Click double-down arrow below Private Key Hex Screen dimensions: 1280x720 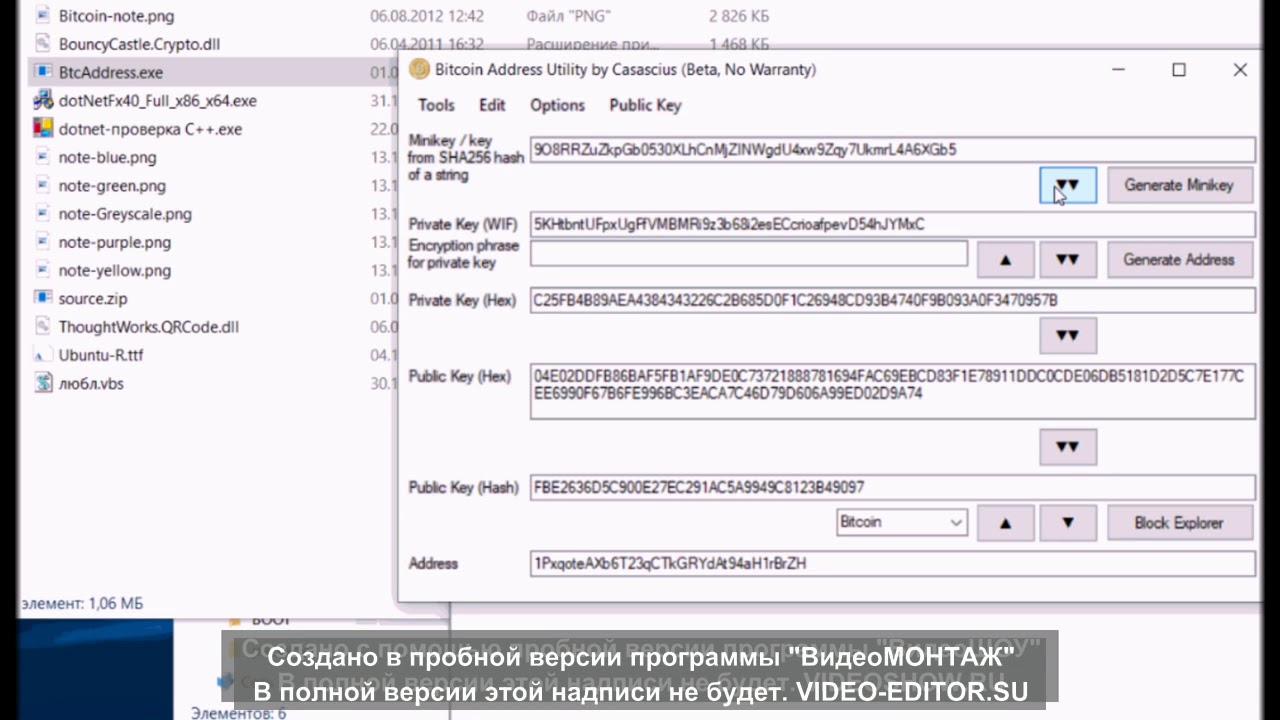tap(1068, 336)
